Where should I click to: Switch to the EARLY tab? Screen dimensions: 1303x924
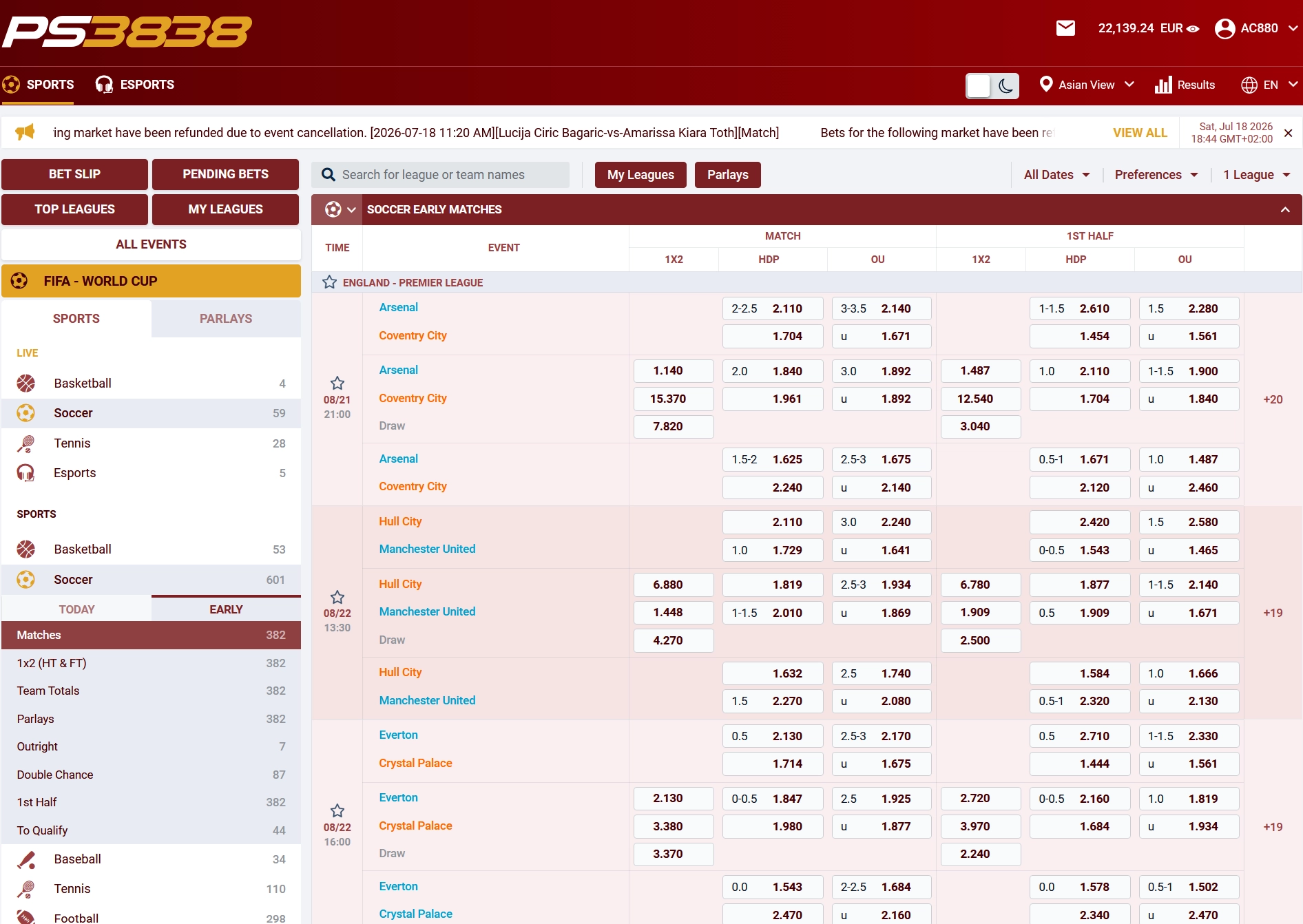[226, 609]
